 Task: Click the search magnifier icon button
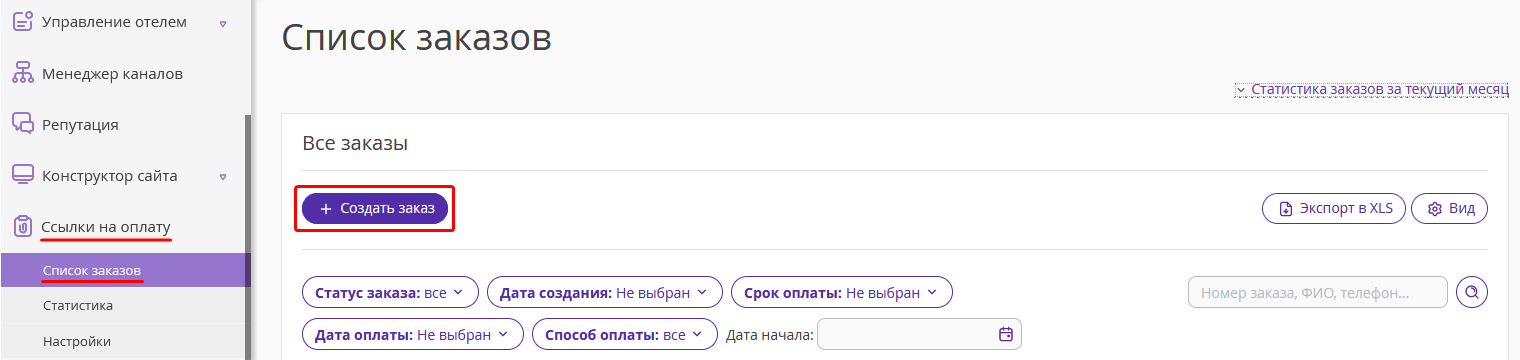pyautogui.click(x=1472, y=292)
